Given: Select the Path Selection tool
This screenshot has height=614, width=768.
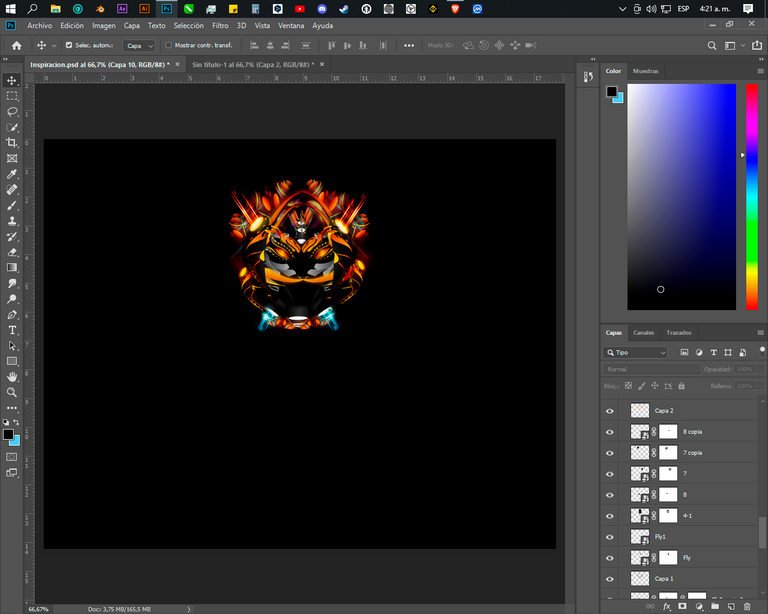Looking at the screenshot, I should [12, 346].
